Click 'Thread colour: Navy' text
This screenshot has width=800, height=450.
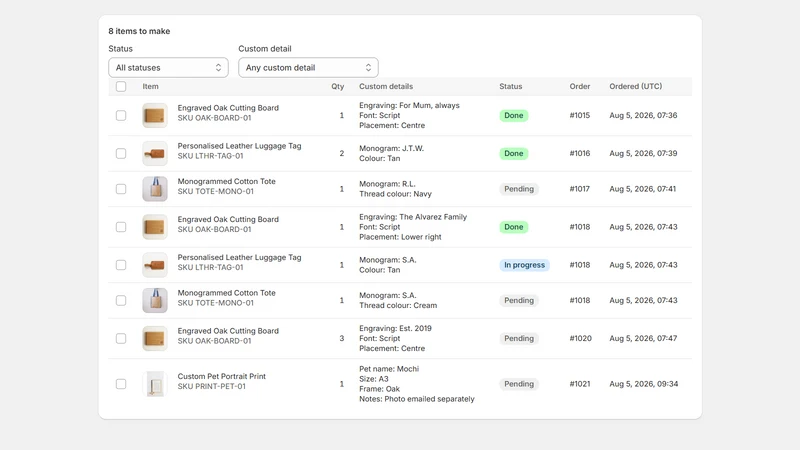coord(395,194)
